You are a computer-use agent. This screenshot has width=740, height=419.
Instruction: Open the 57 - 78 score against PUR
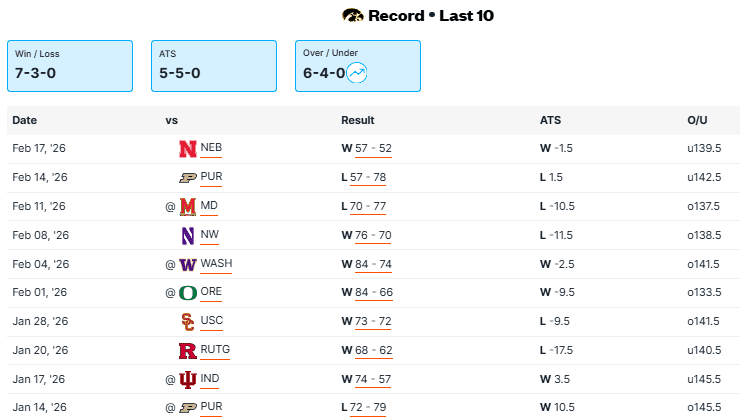[368, 178]
